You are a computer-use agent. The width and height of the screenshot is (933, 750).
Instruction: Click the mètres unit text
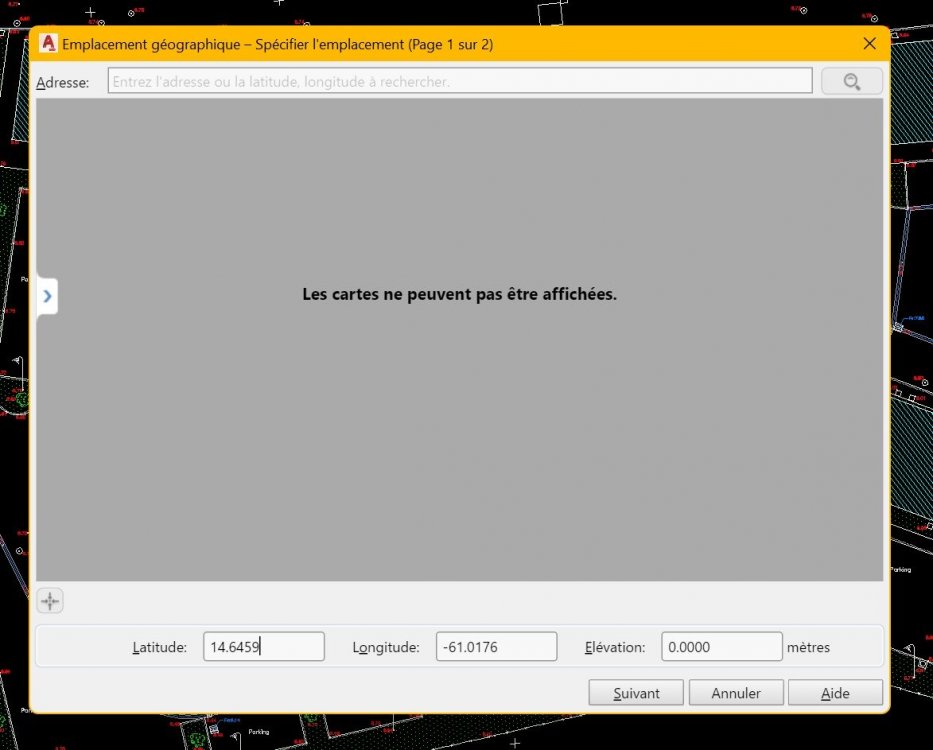808,647
